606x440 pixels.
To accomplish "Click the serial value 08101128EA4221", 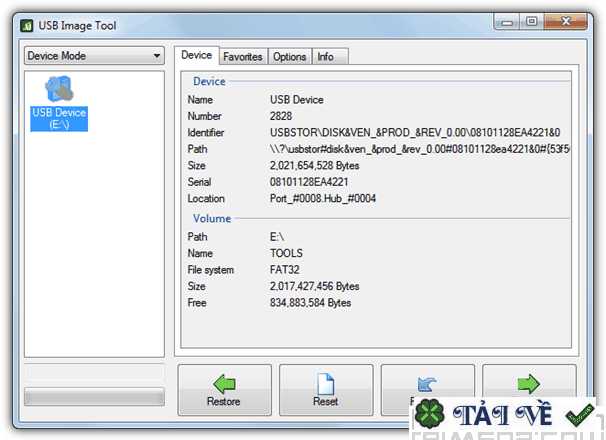I will pyautogui.click(x=309, y=182).
